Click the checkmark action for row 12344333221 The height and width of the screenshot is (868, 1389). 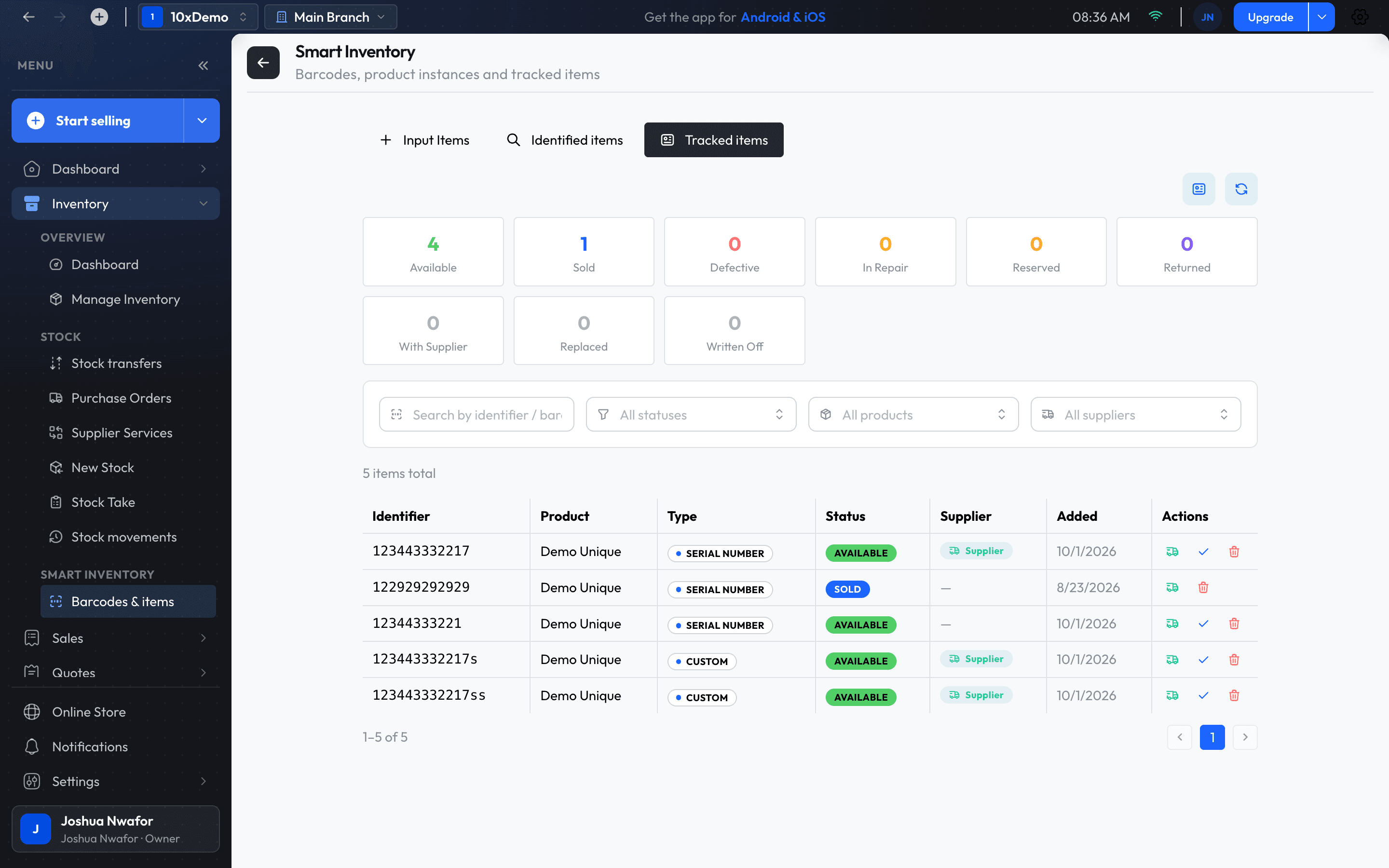(1203, 624)
